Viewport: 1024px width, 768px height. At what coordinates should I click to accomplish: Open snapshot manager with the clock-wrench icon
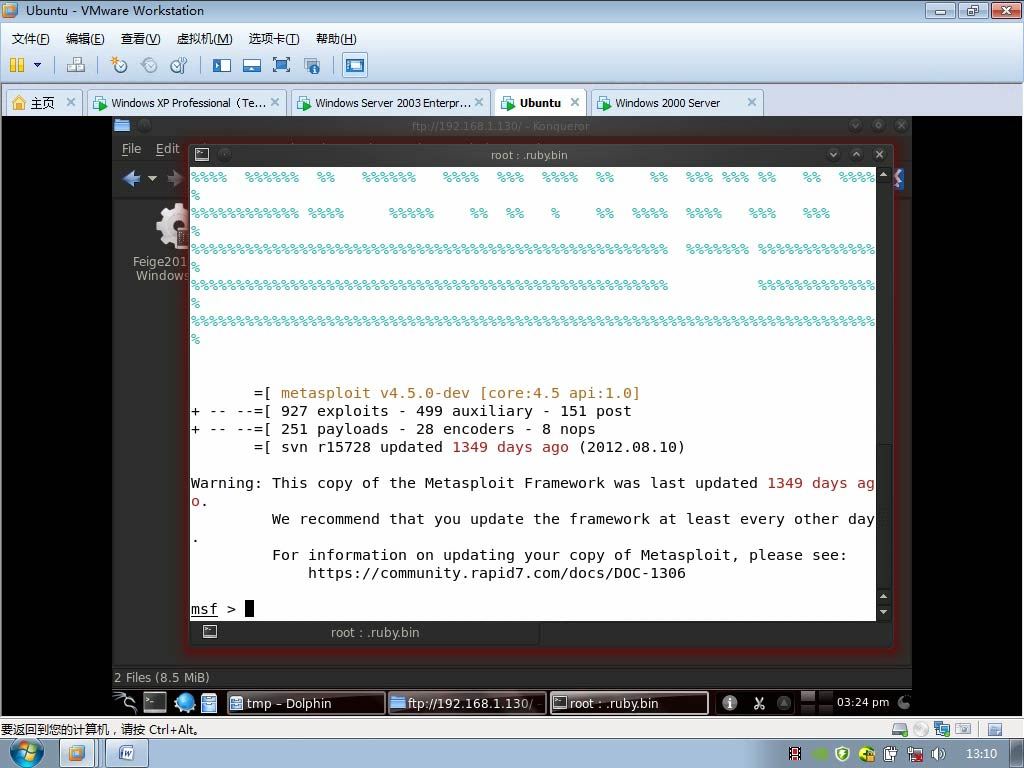click(x=178, y=65)
